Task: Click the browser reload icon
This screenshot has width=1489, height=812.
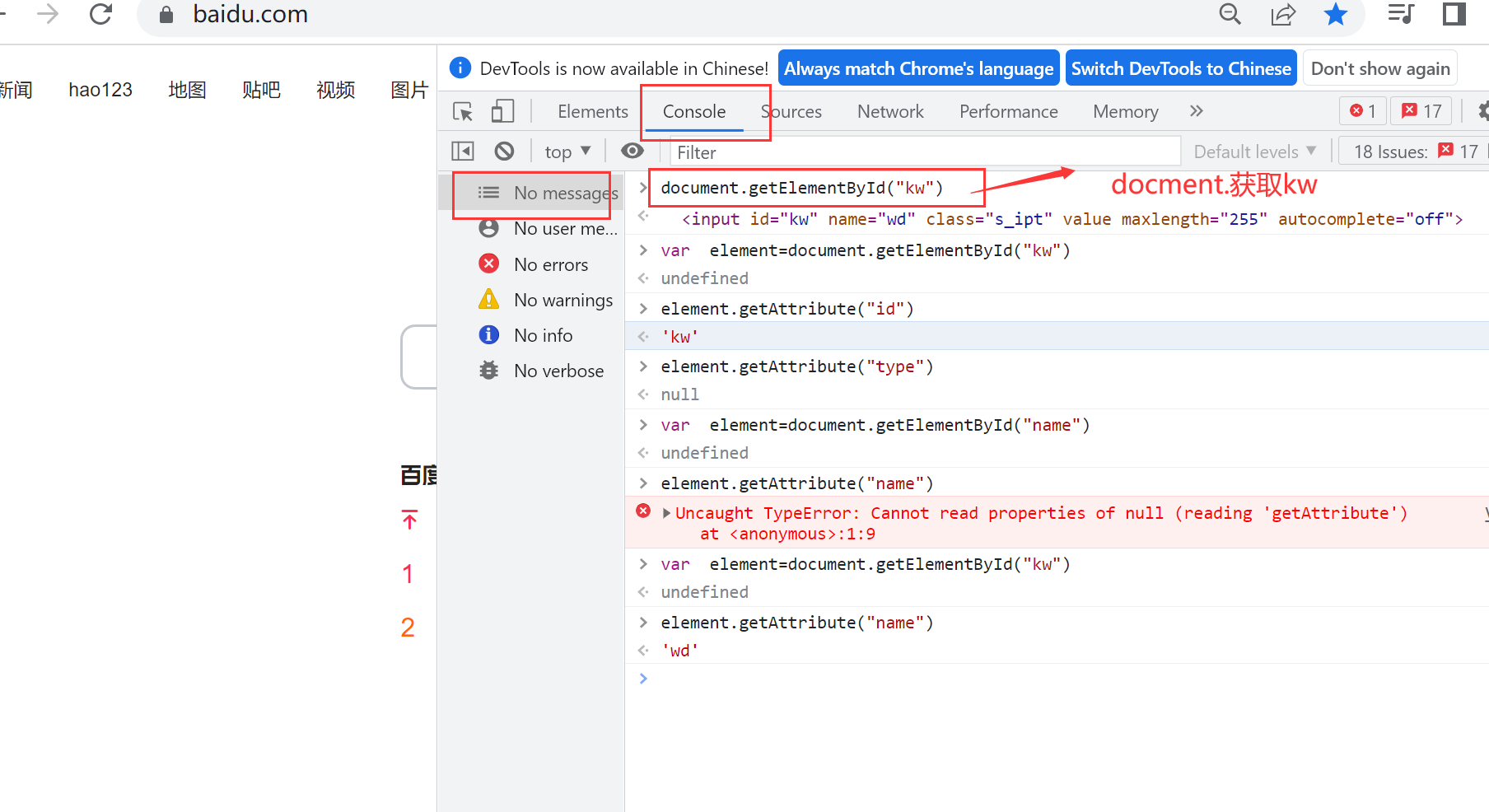Action: [x=100, y=14]
